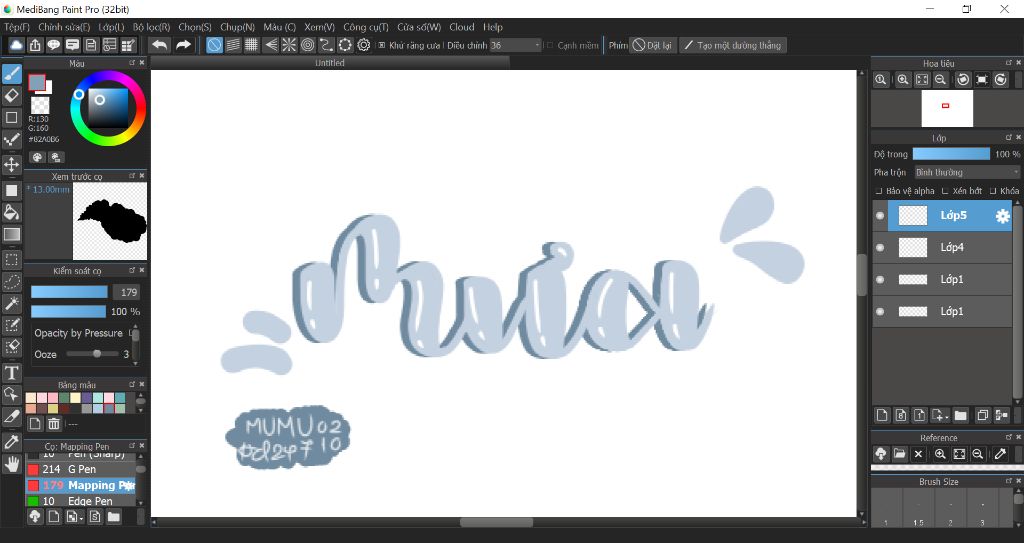Click 'Tạo một đường thẳng' button
Viewport: 1024px width, 543px height.
tap(733, 45)
